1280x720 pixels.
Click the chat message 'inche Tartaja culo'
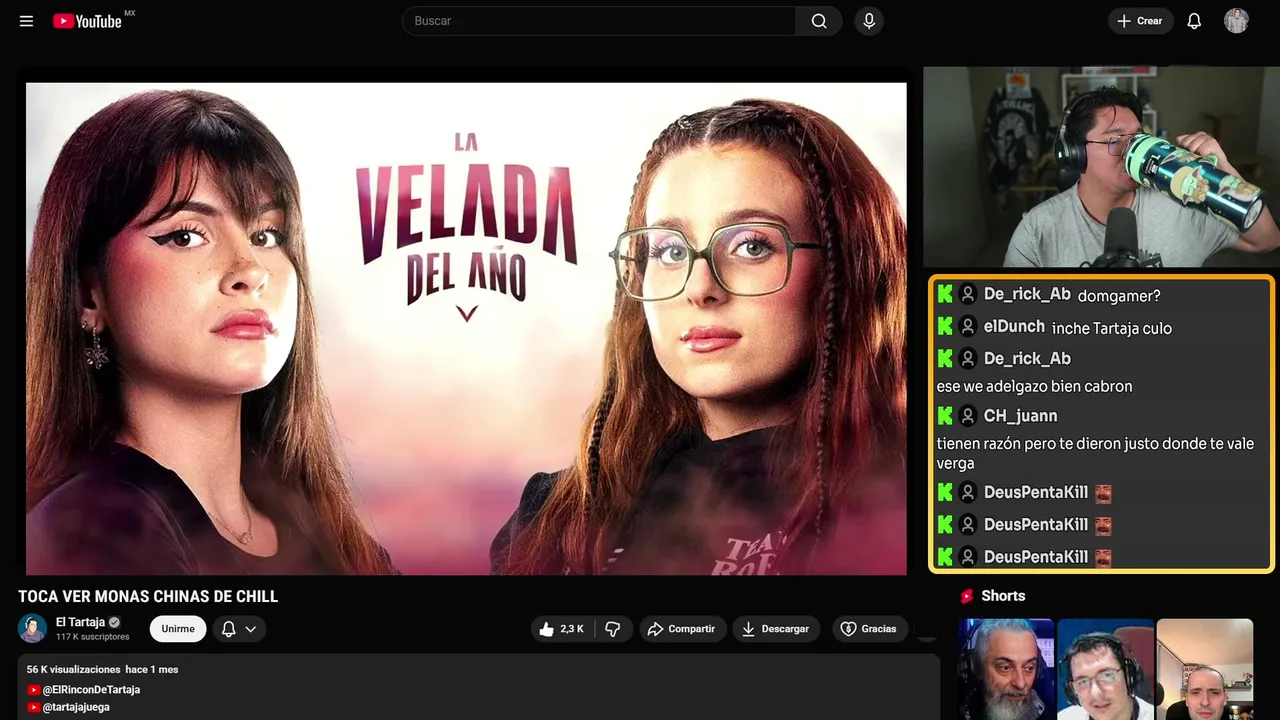tap(1112, 328)
